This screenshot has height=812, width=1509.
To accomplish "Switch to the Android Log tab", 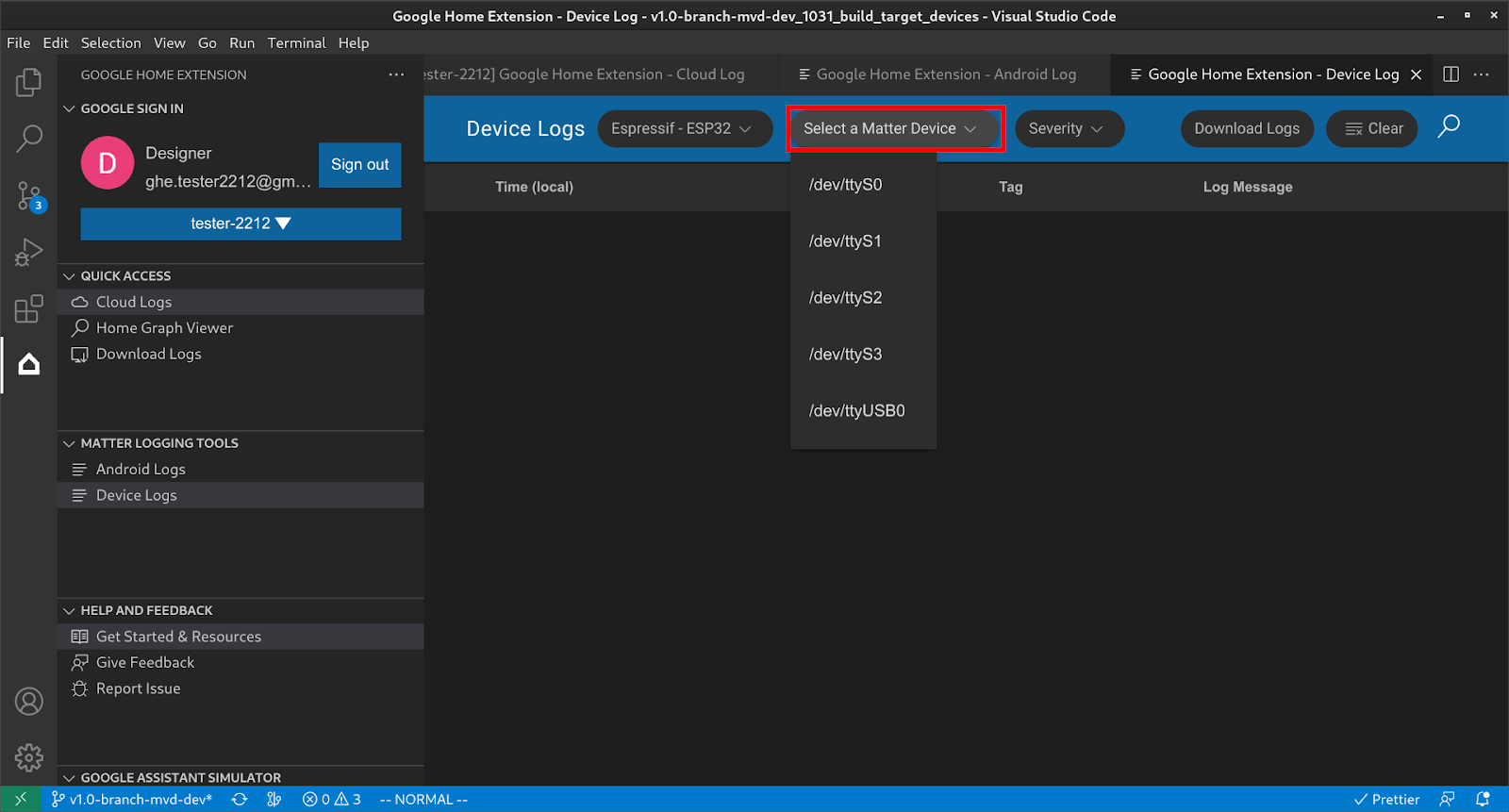I will tap(945, 75).
